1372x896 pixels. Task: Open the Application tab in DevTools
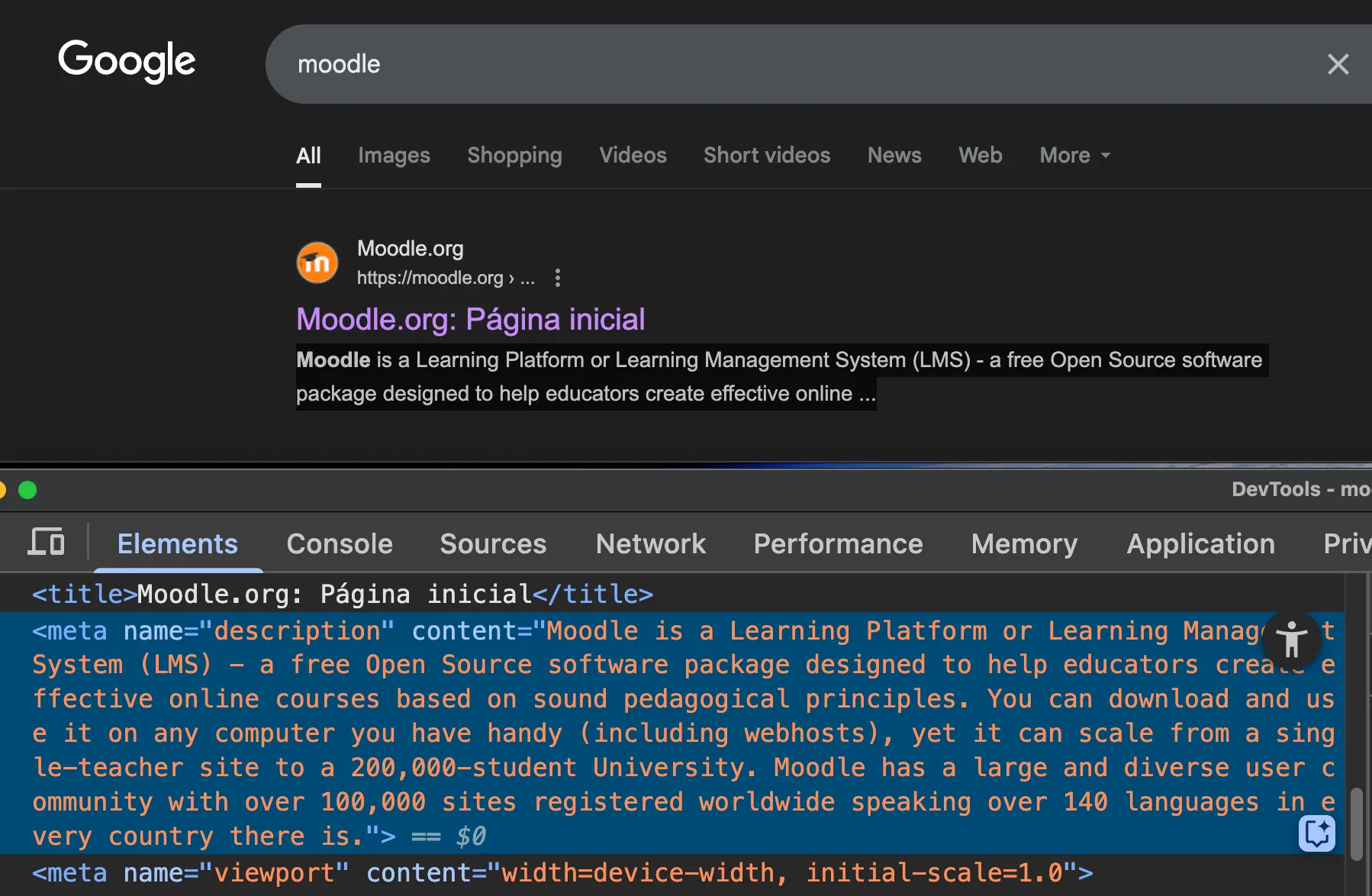point(1201,543)
